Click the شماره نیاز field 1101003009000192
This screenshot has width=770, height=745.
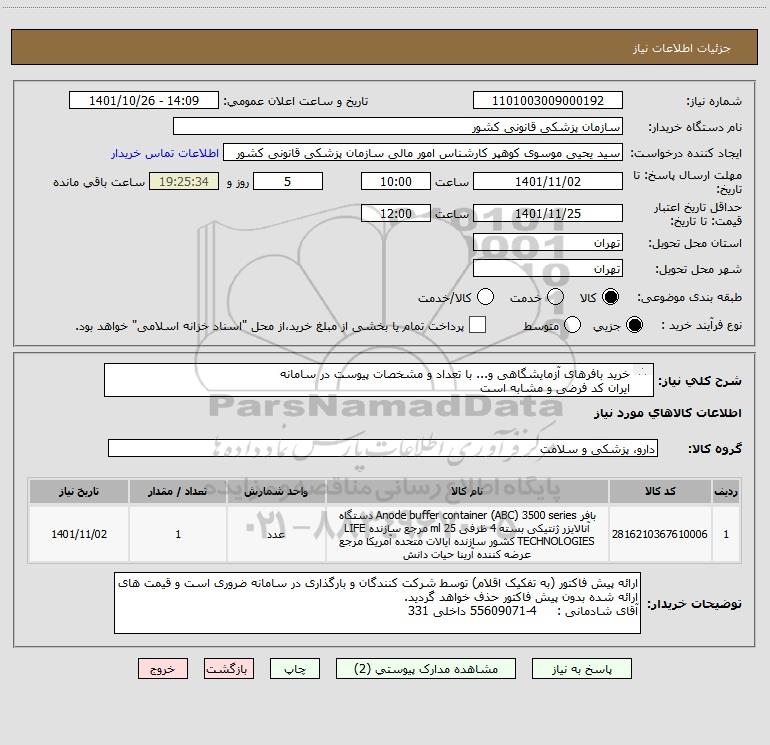point(548,101)
